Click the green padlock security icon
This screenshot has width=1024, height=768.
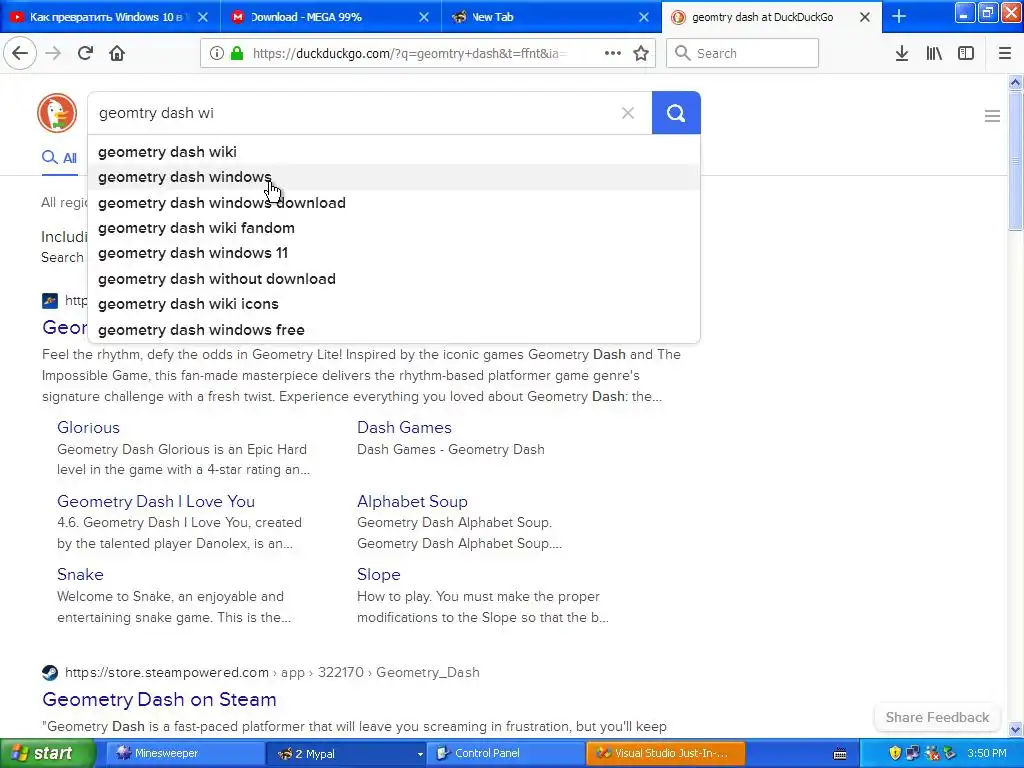236,53
